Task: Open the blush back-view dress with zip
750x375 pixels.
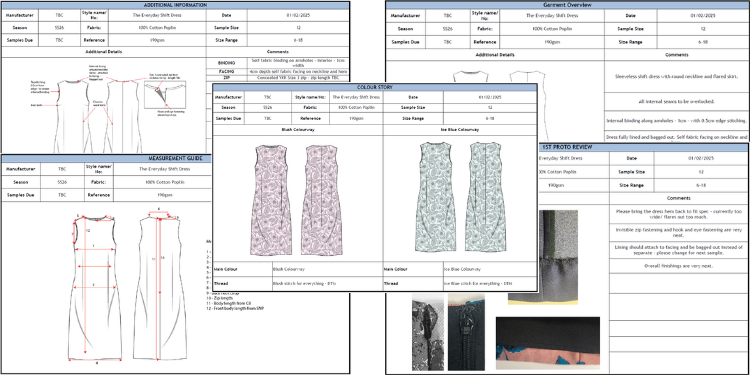Action: (x=321, y=200)
